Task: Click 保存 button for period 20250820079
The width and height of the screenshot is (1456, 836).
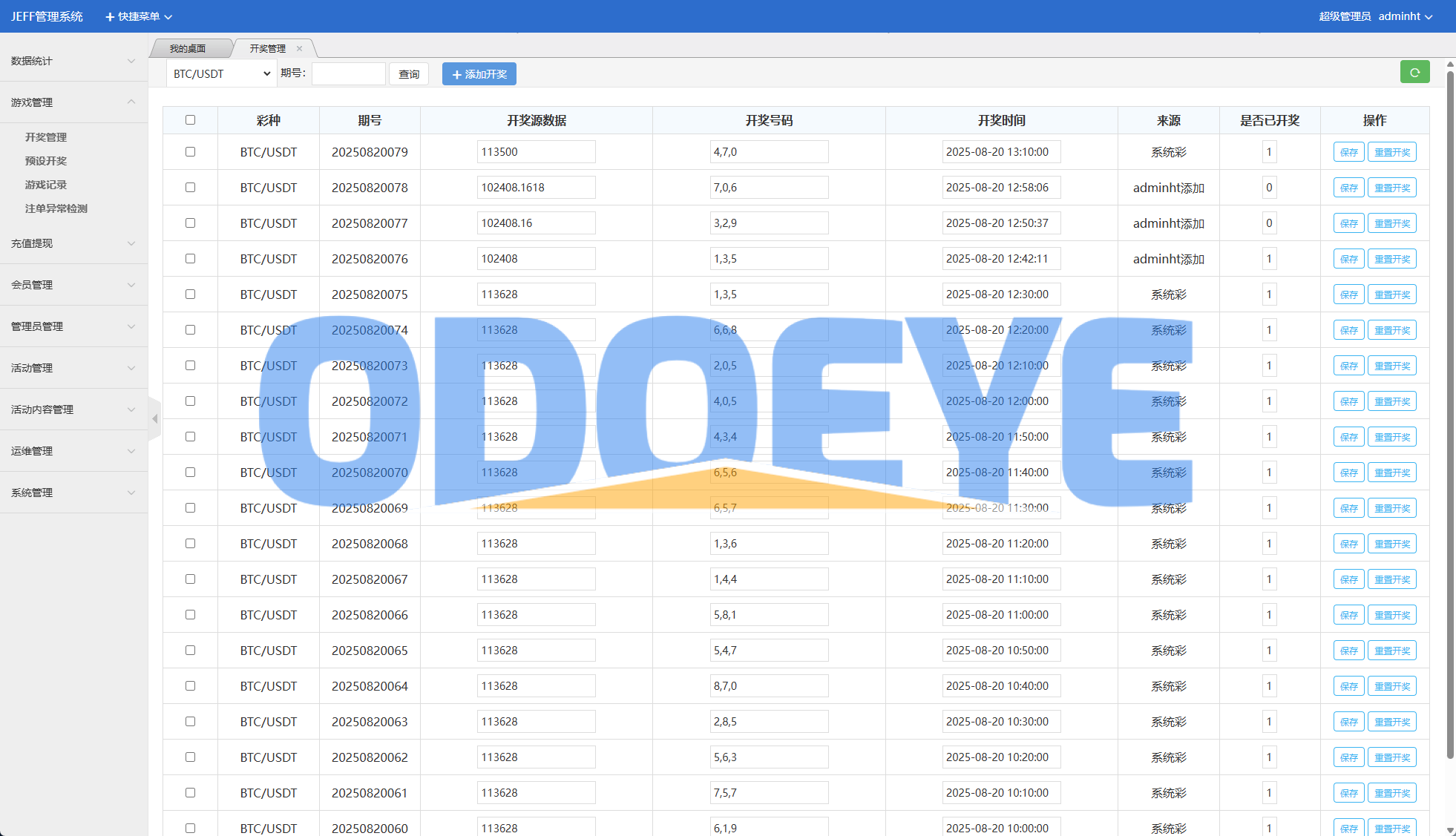Action: (x=1348, y=152)
